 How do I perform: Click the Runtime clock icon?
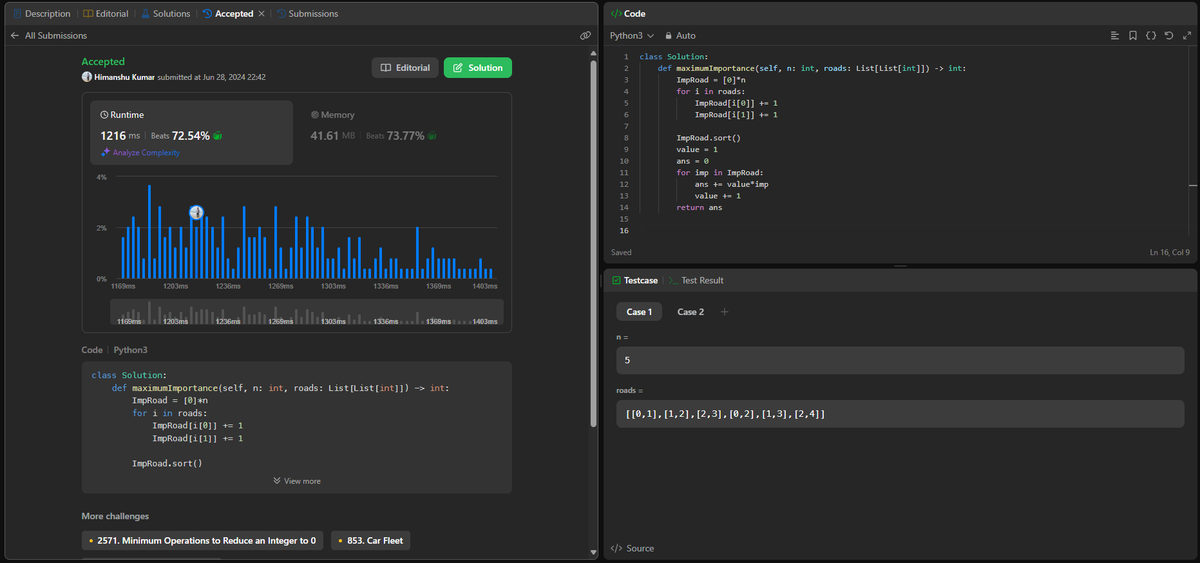click(x=105, y=115)
